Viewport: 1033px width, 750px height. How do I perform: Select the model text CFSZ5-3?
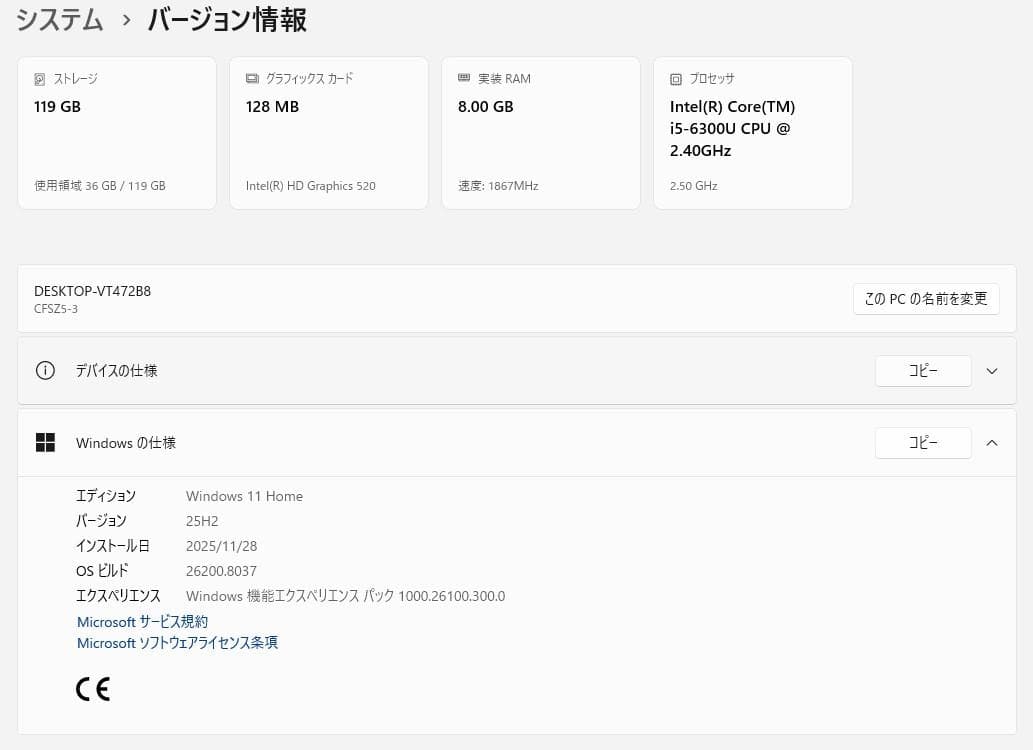coord(56,308)
